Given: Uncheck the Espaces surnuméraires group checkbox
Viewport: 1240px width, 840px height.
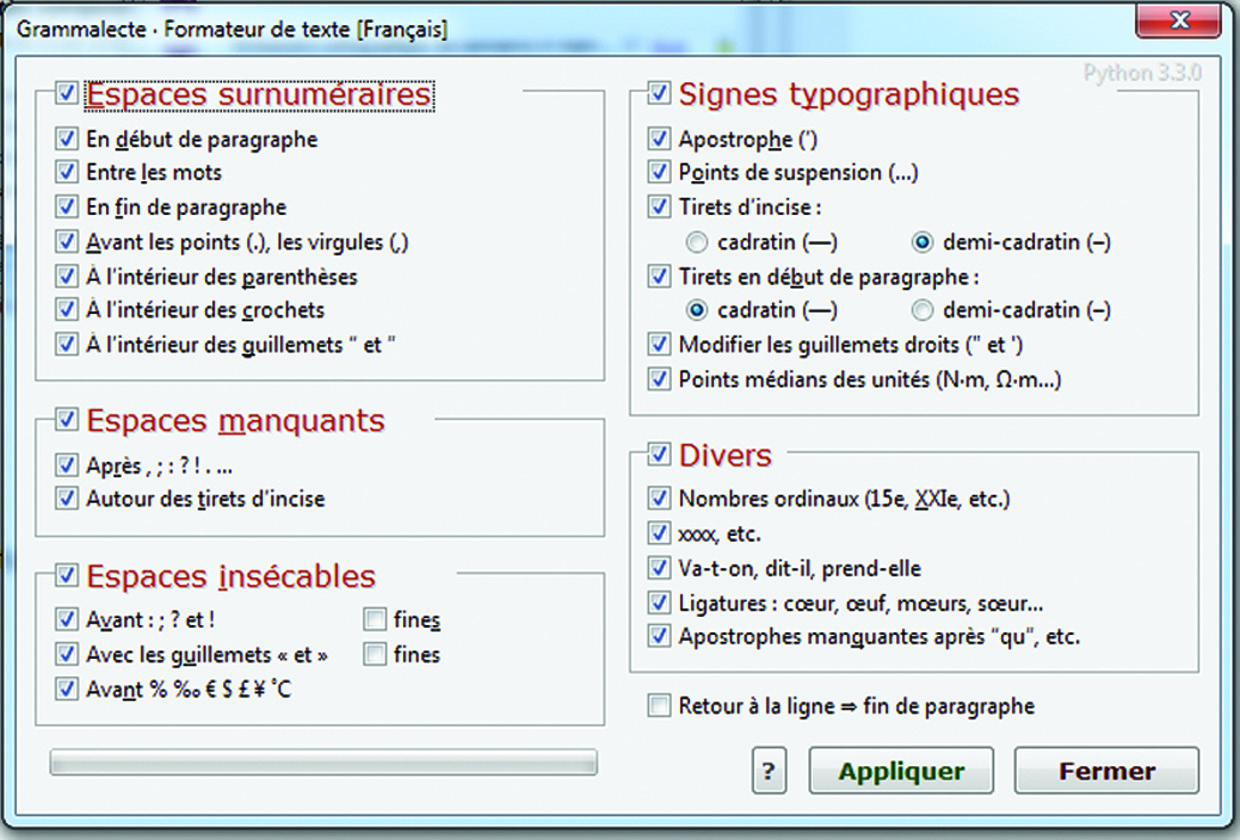Looking at the screenshot, I should click(x=67, y=94).
